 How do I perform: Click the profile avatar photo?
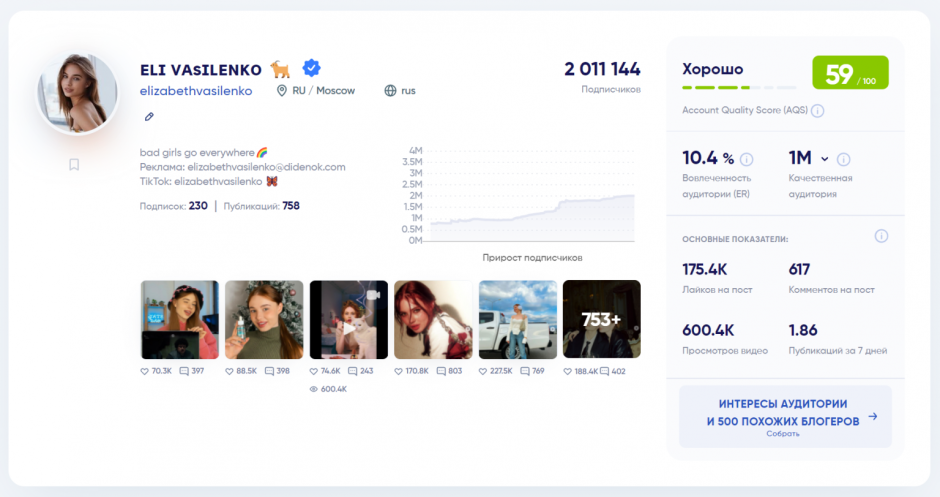(77, 94)
